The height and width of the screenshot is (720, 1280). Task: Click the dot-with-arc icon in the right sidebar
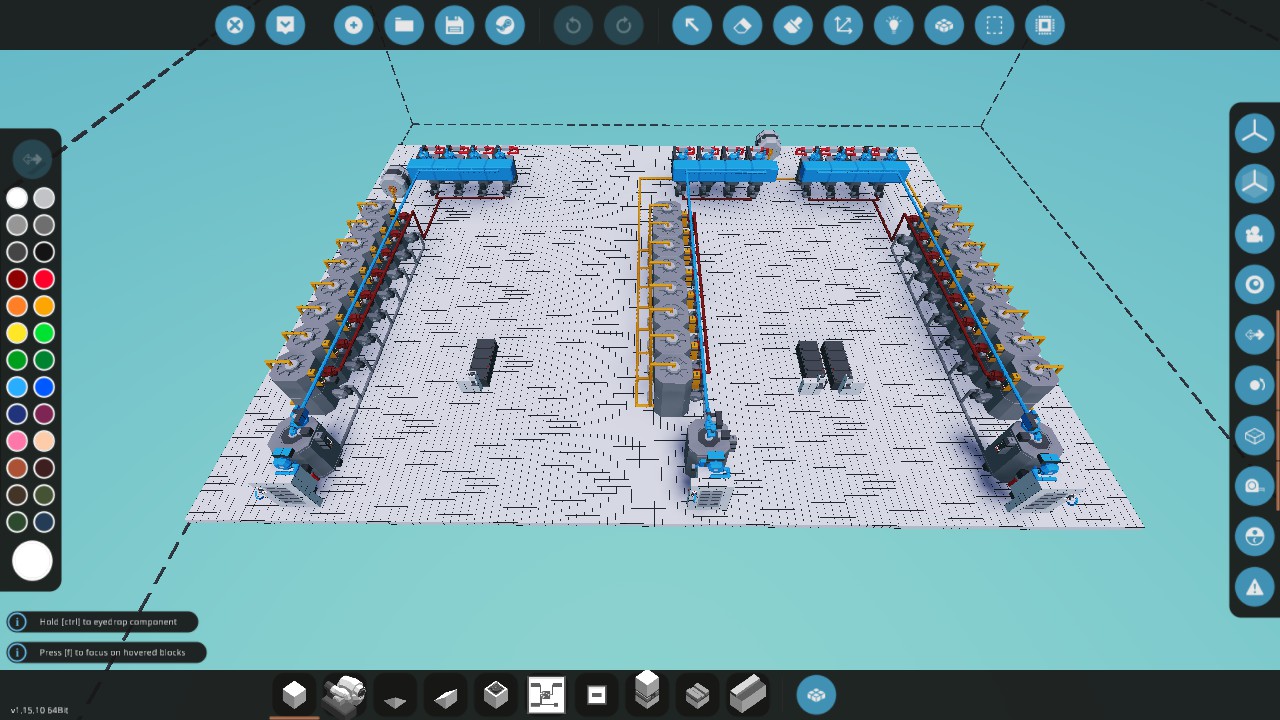pos(1254,385)
